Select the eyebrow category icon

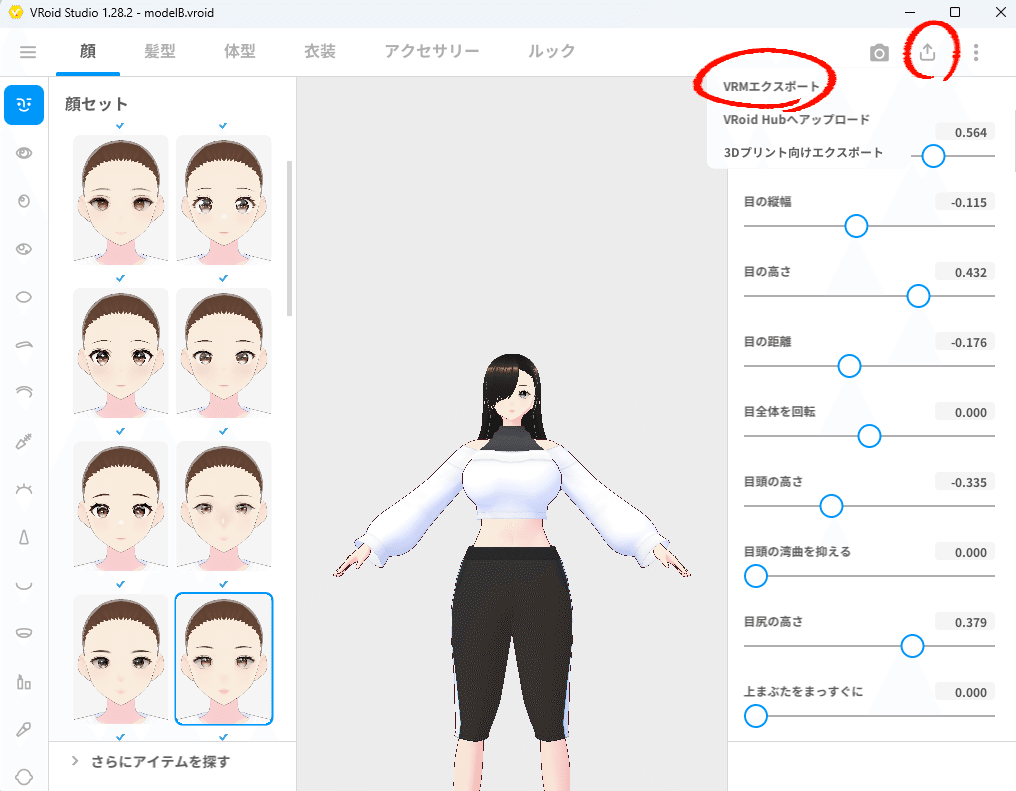[24, 345]
